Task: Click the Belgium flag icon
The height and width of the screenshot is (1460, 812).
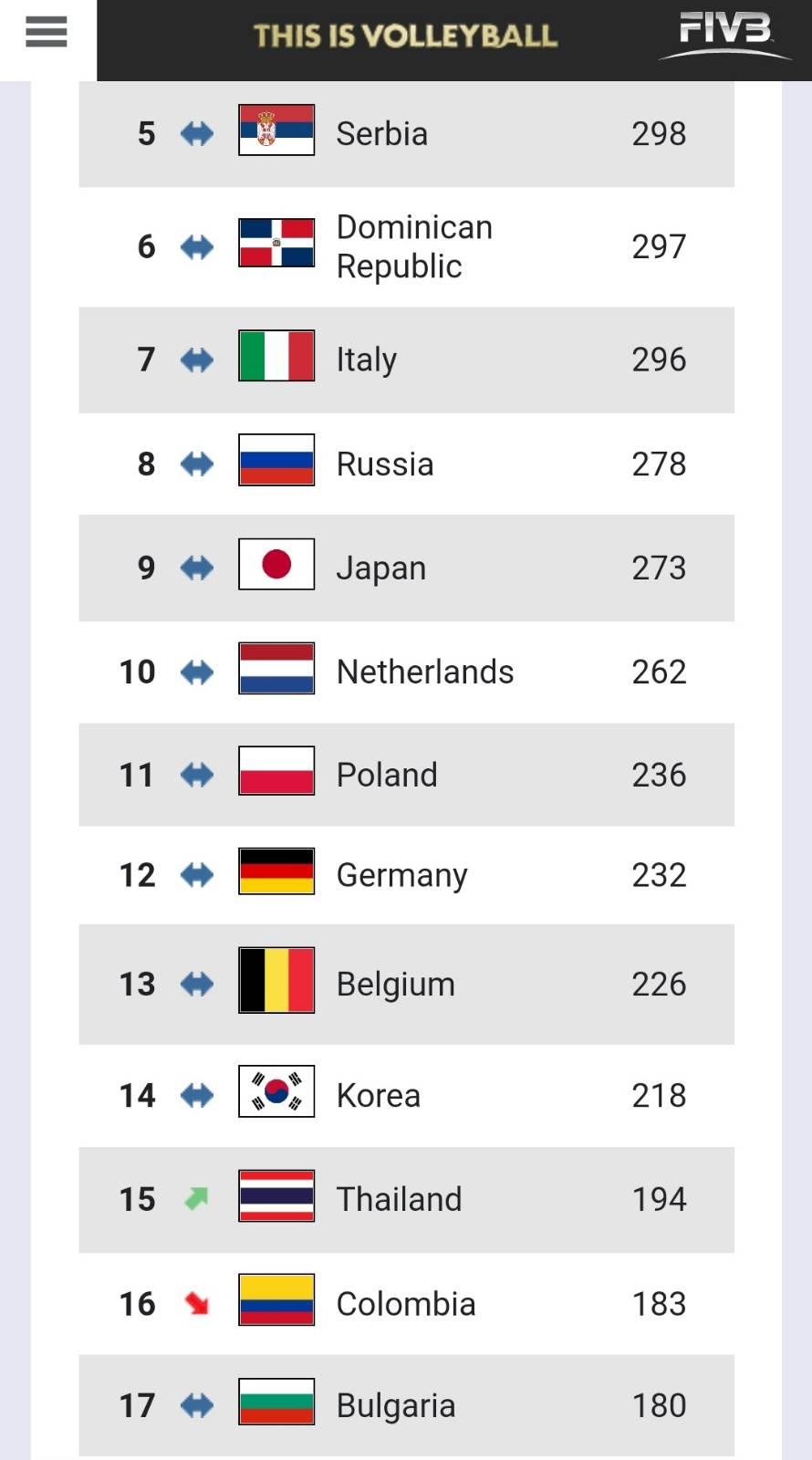Action: click(x=276, y=980)
